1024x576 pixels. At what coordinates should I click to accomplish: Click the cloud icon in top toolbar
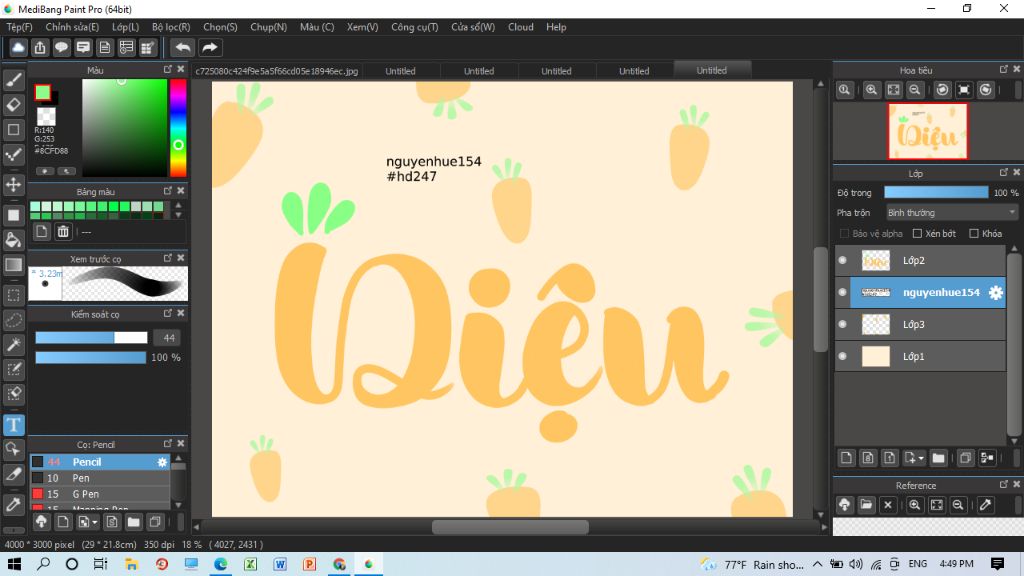(x=18, y=48)
